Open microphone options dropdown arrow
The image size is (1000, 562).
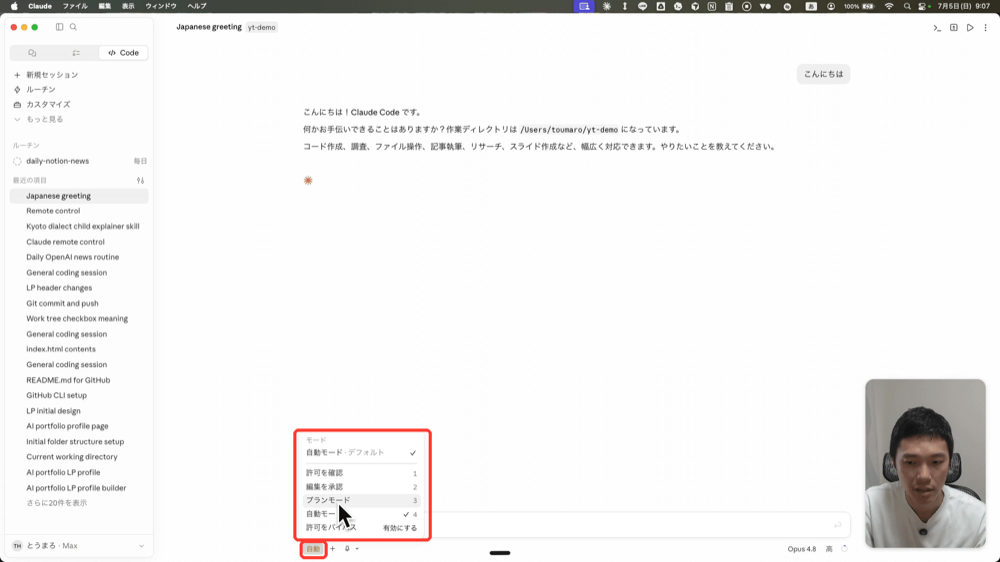pos(357,549)
